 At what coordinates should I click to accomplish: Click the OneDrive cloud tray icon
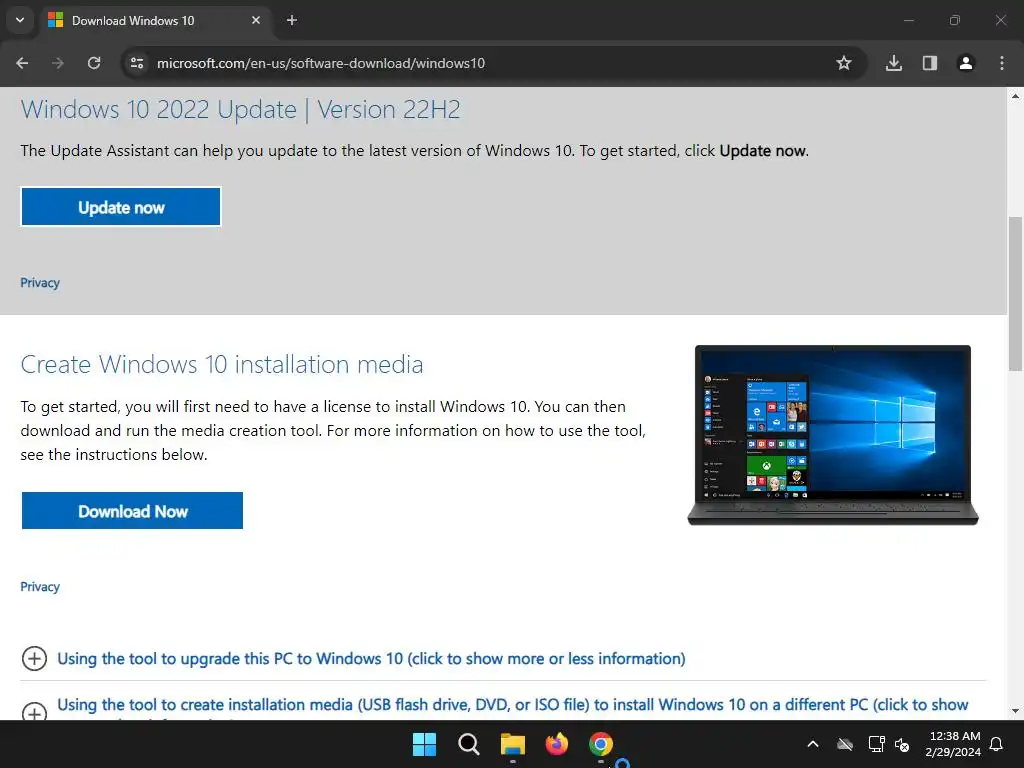[845, 744]
